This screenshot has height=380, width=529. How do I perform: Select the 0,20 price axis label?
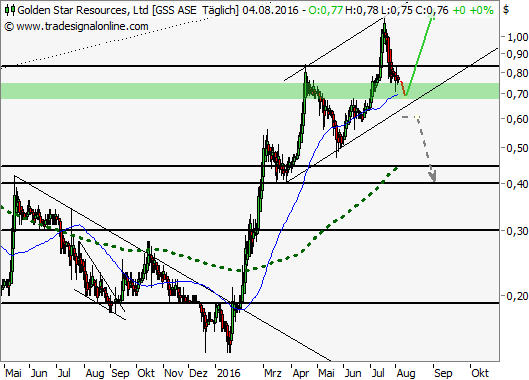coord(518,296)
